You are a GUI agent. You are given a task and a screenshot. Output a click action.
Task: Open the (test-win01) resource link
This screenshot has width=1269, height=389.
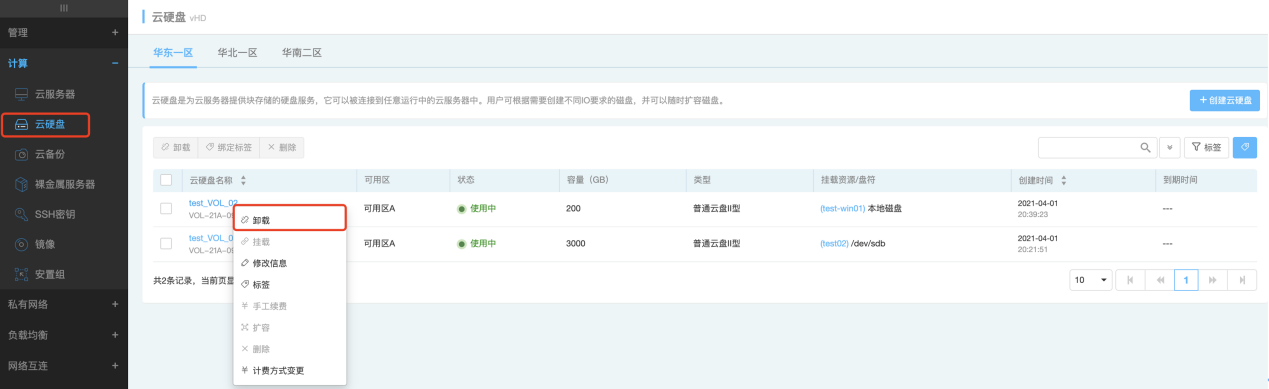point(842,208)
